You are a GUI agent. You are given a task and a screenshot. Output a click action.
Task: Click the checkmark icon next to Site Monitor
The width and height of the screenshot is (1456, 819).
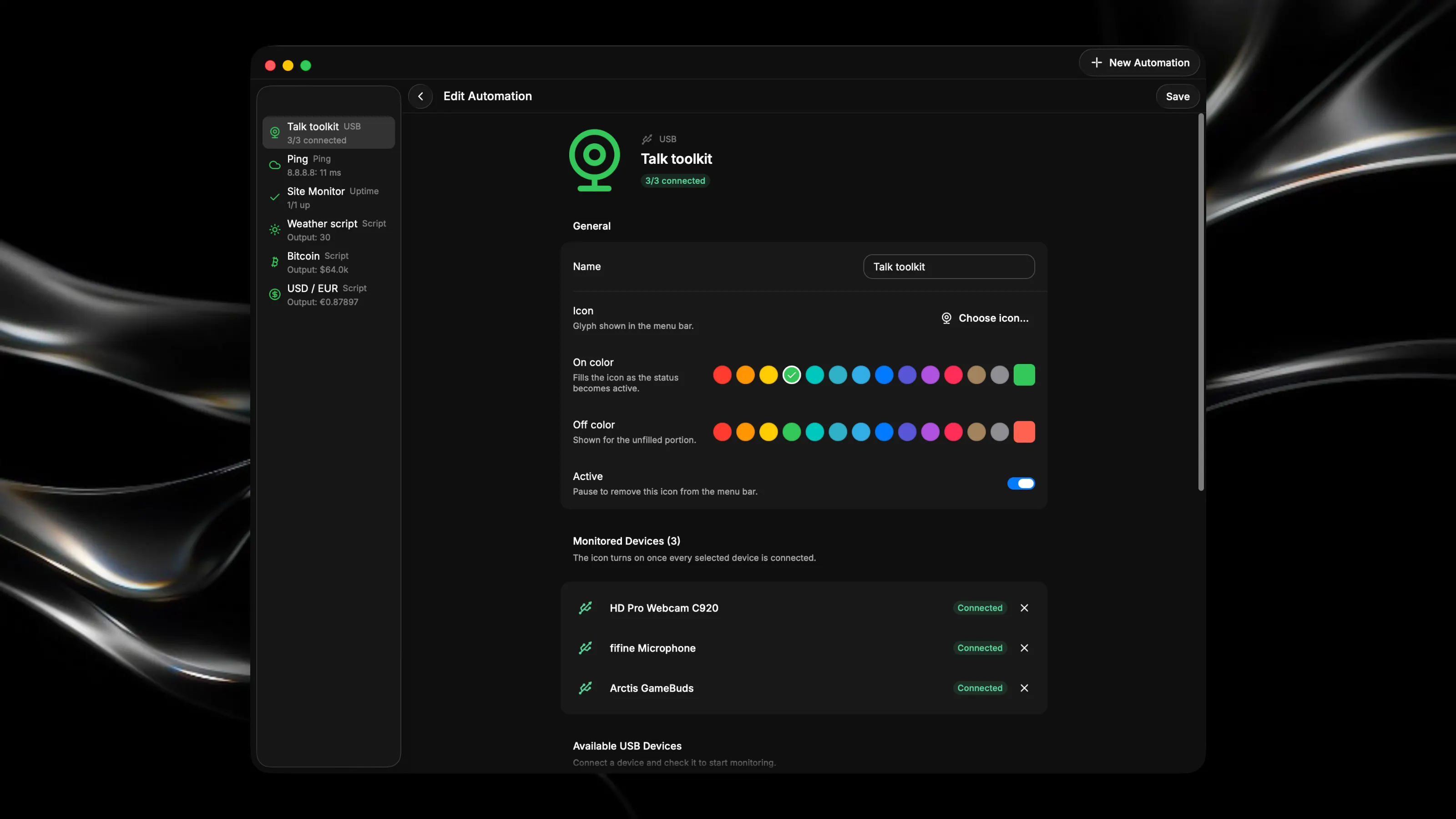tap(275, 197)
